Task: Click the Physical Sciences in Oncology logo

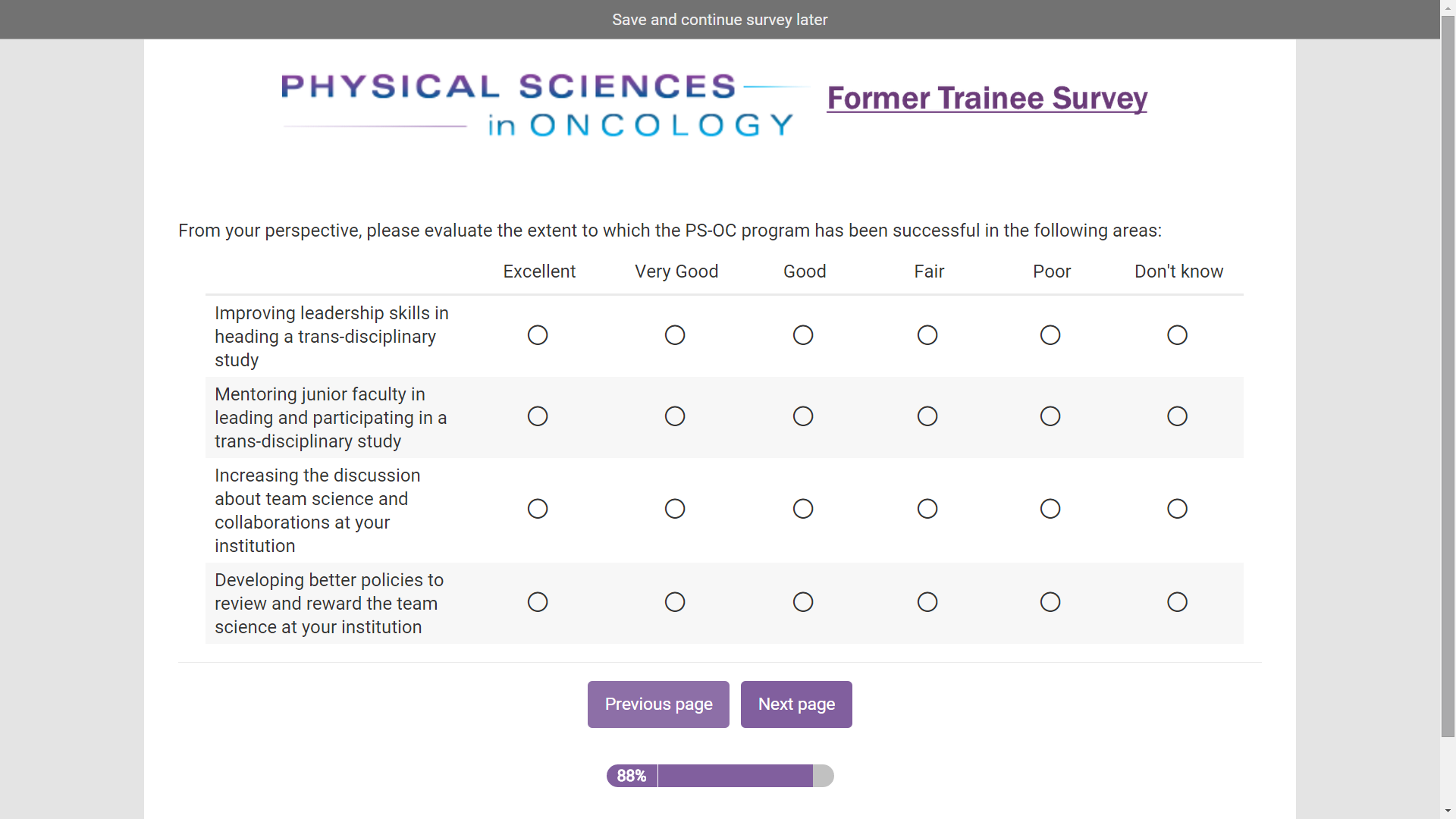Action: 538,105
